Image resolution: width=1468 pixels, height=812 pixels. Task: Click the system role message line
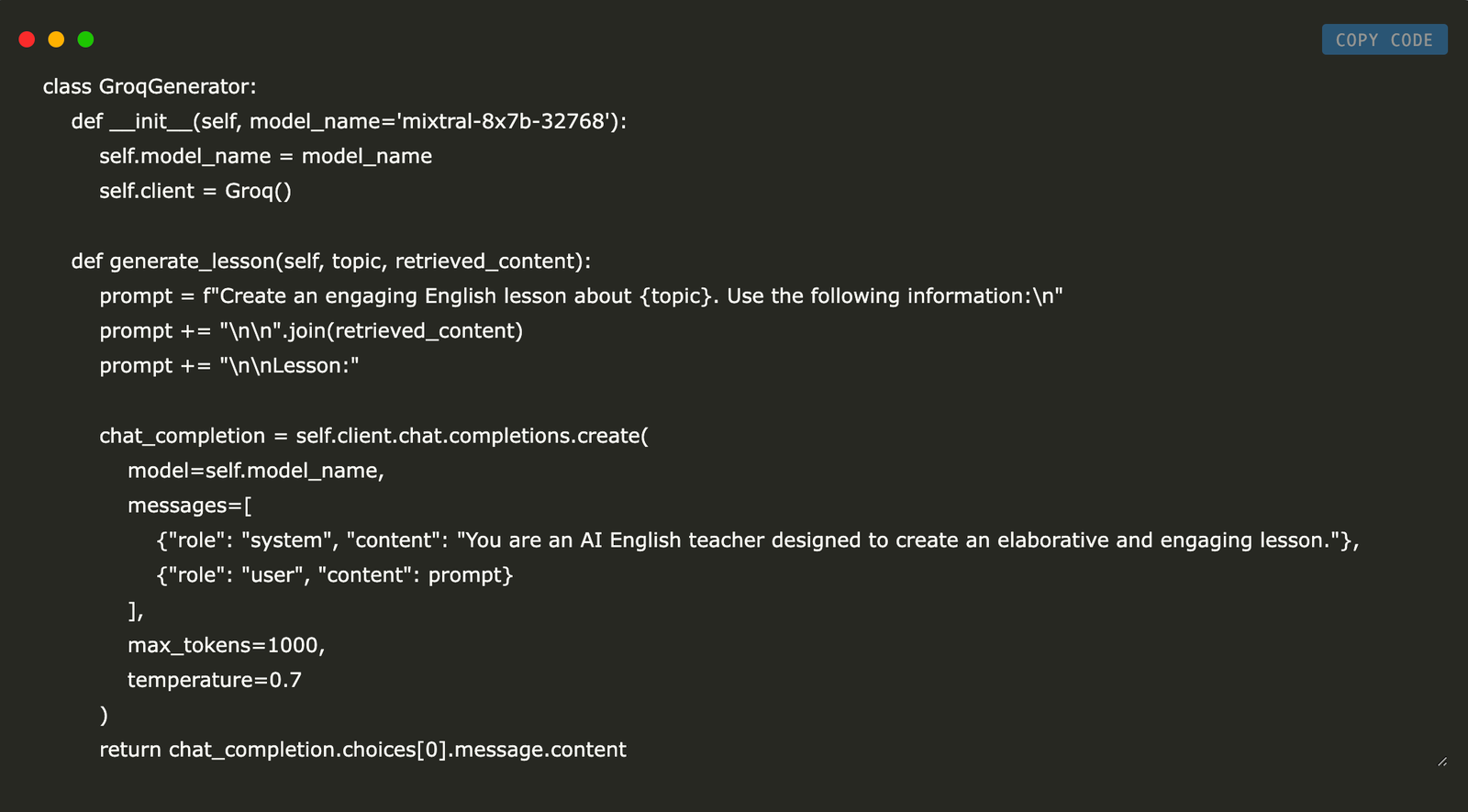757,540
